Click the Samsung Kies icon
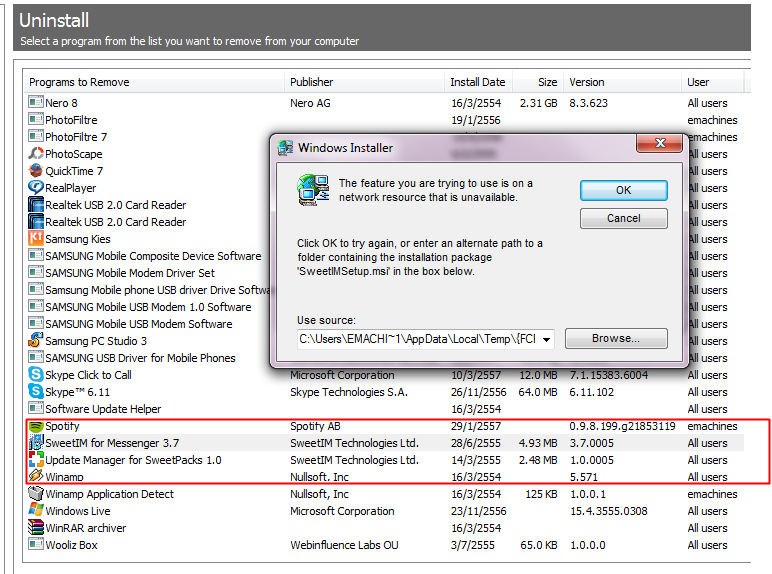This screenshot has width=772, height=574. [x=35, y=239]
